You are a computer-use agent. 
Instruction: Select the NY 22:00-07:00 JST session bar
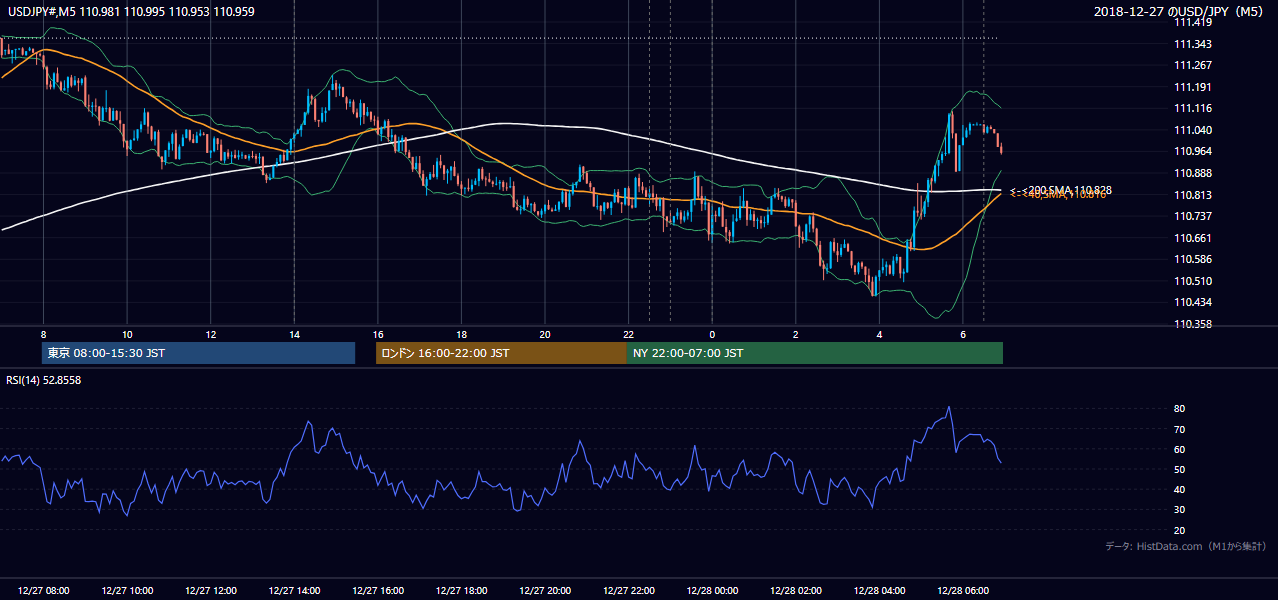click(815, 353)
